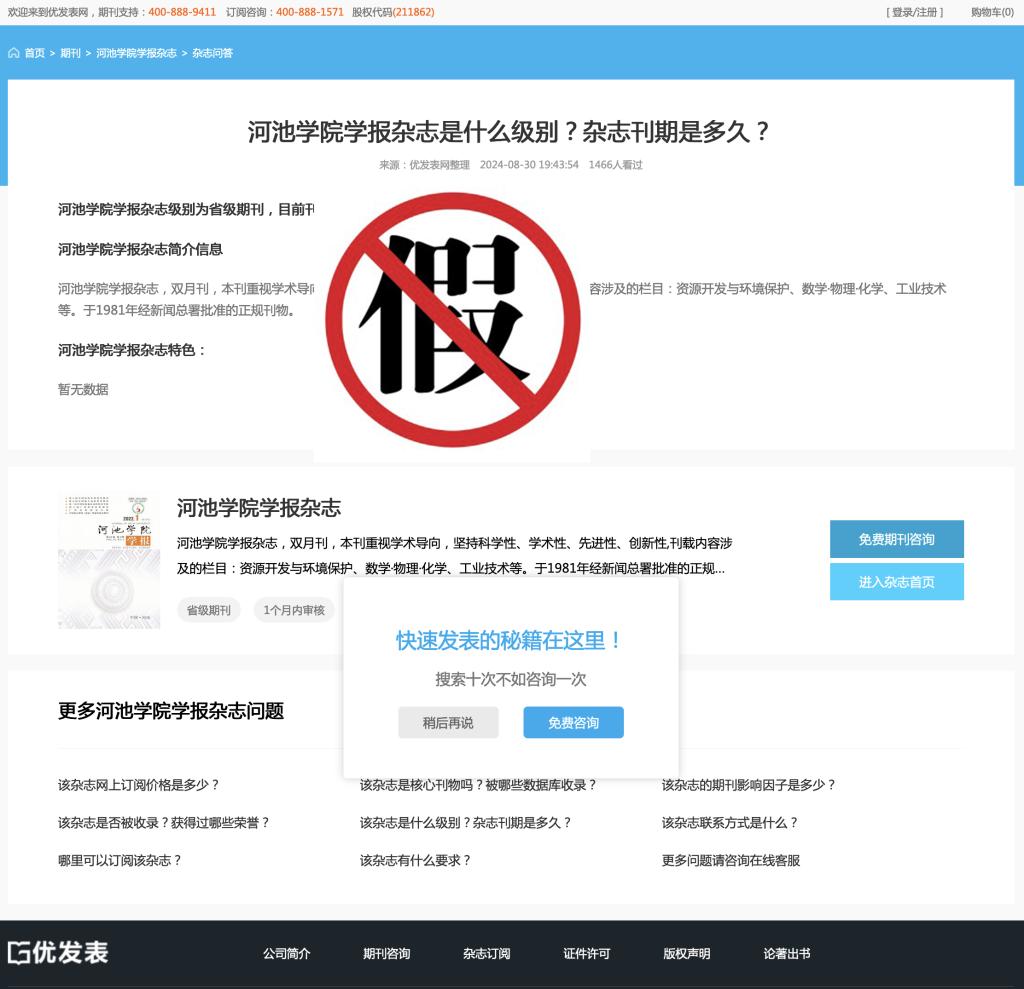This screenshot has width=1024, height=989.
Task: Open the 登录/注册 link
Action: coord(914,12)
